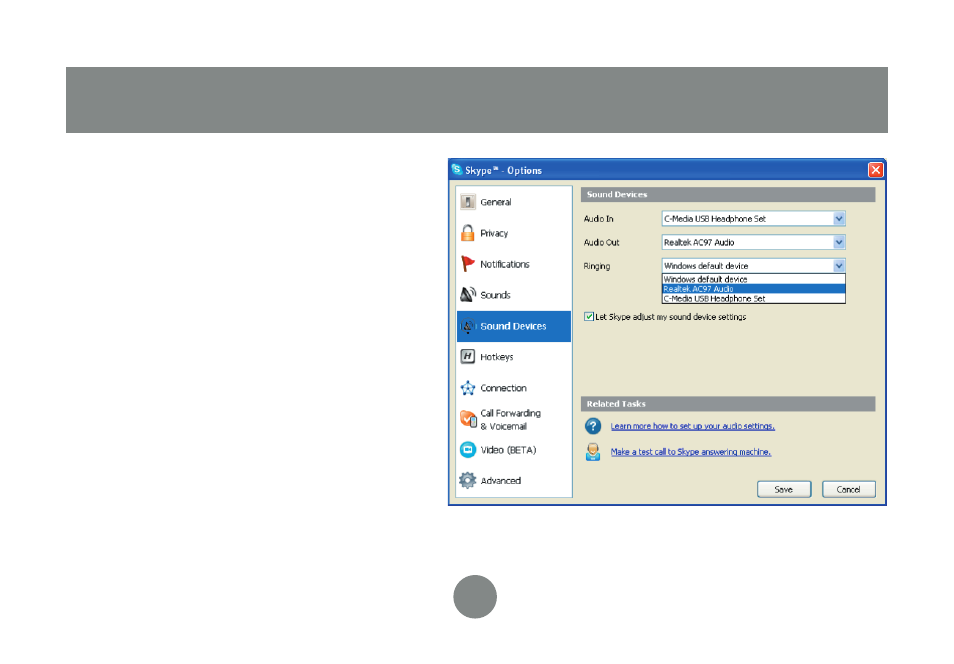Choose Windows default device in Ringing list
This screenshot has width=954, height=664.
tap(753, 279)
